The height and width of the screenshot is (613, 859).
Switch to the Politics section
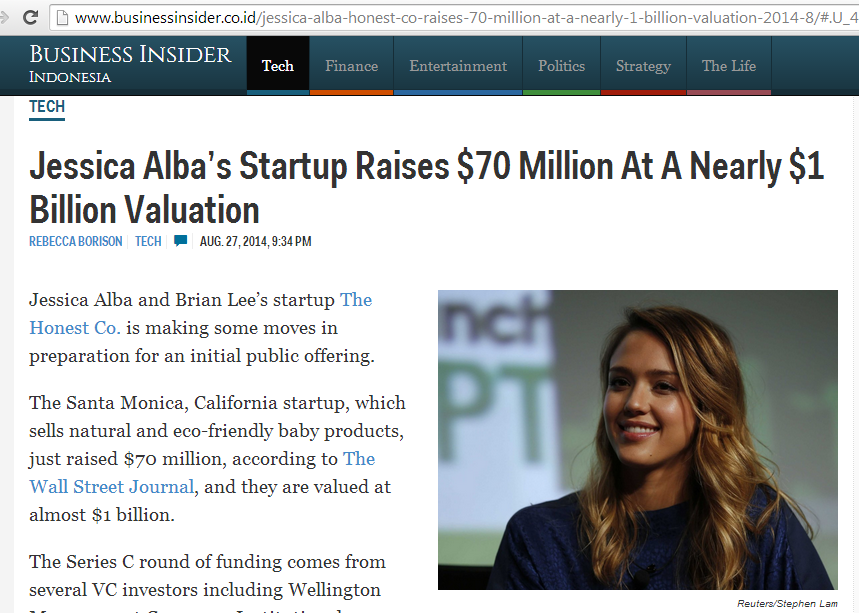pyautogui.click(x=561, y=66)
